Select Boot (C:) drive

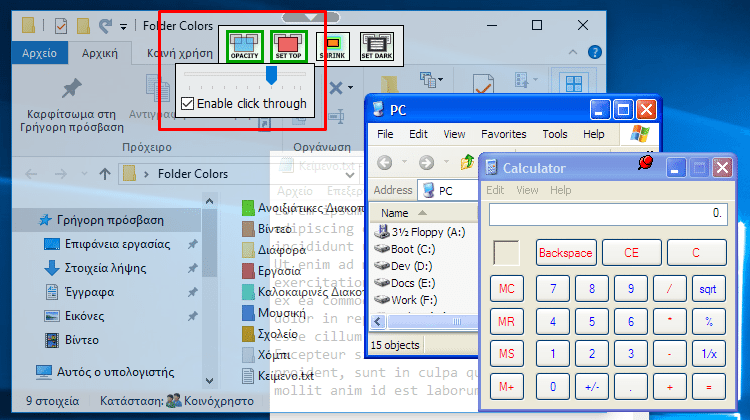coord(406,249)
